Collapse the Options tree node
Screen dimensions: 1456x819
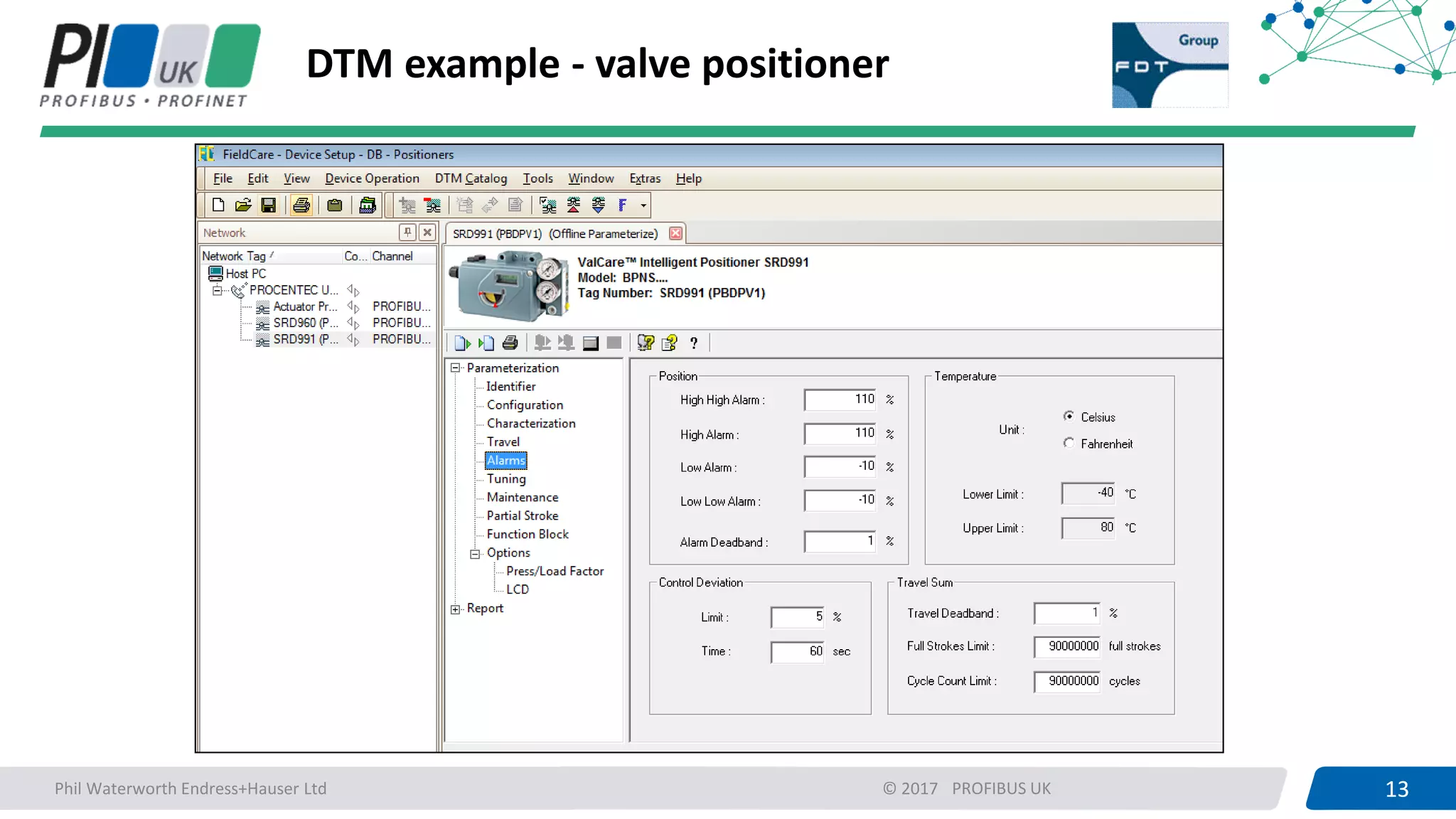475,554
